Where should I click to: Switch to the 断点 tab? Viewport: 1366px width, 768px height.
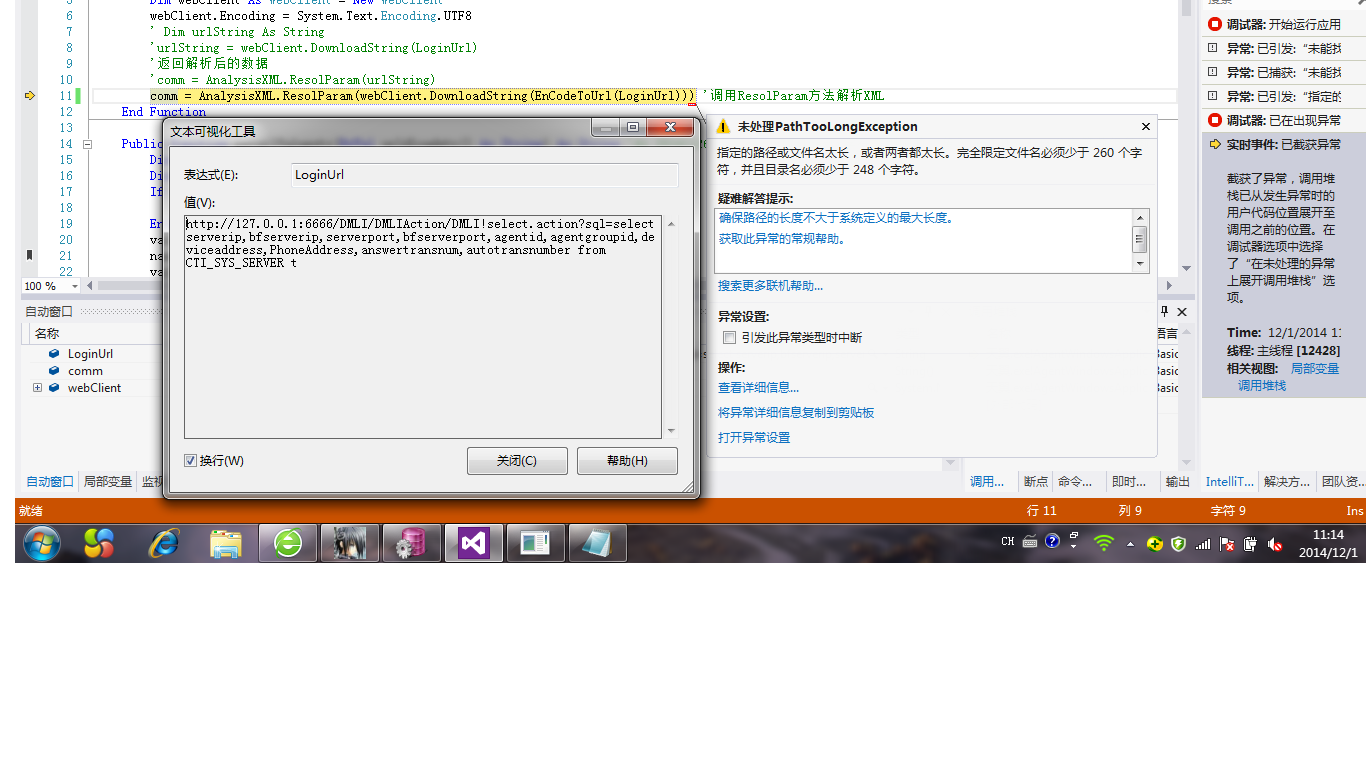(1036, 481)
